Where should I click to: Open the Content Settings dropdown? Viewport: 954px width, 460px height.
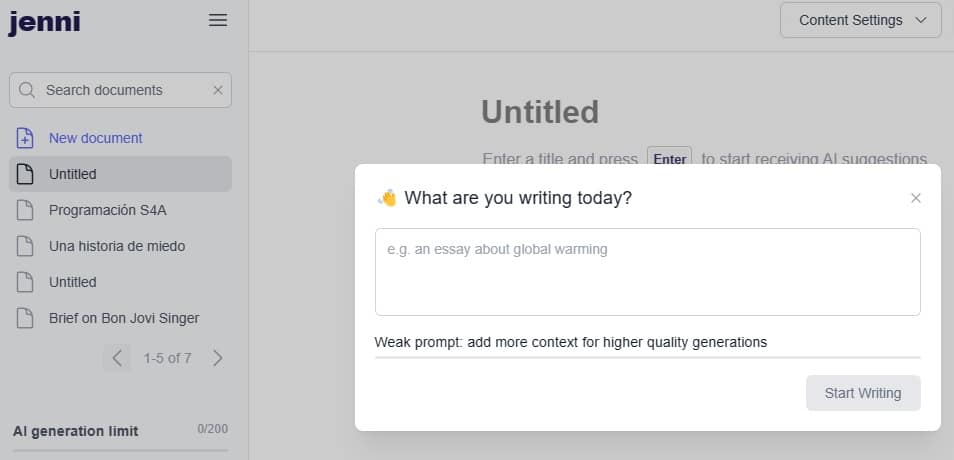pyautogui.click(x=861, y=20)
